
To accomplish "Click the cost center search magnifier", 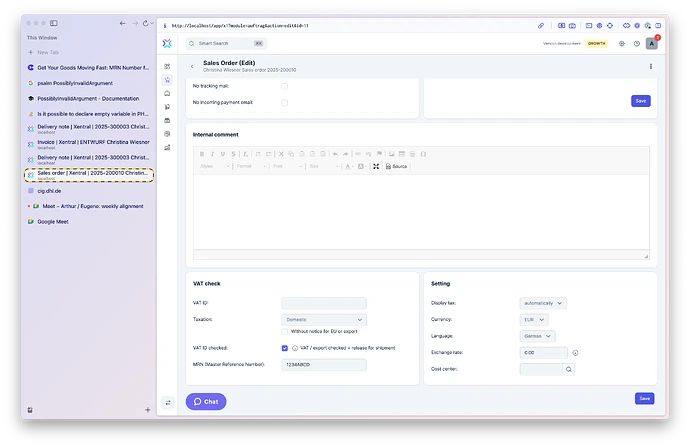I will point(569,369).
